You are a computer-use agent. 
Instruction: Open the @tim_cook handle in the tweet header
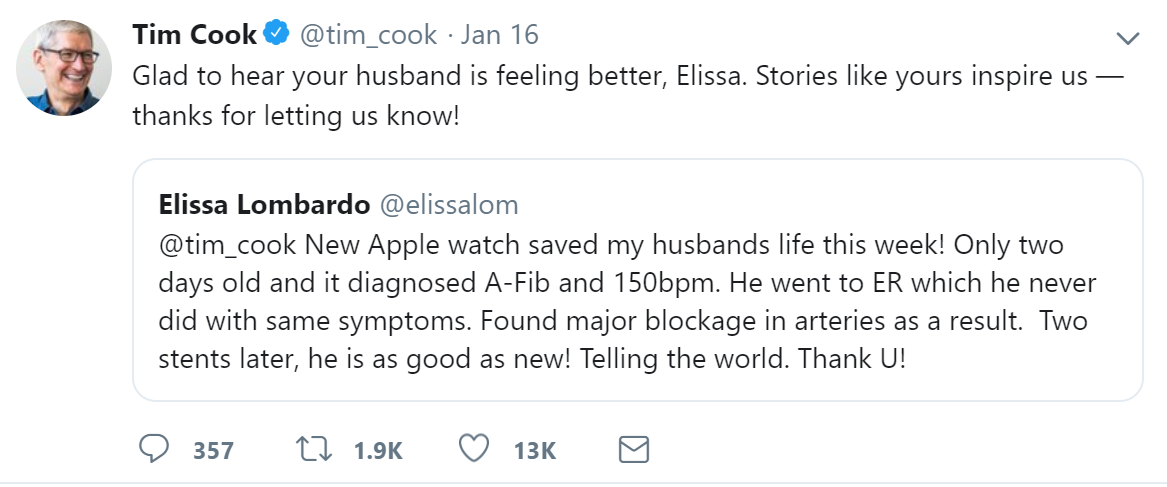(369, 35)
